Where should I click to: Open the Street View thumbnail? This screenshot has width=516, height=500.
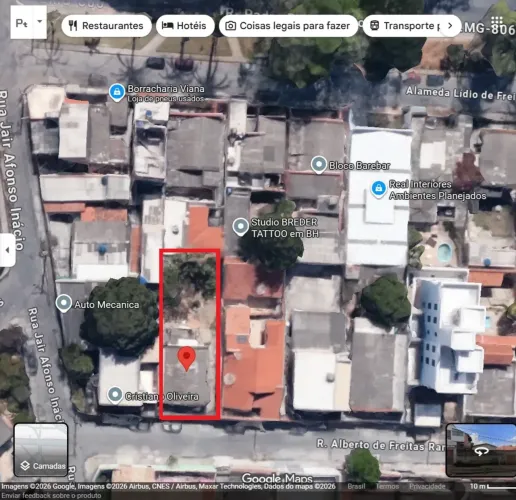pyautogui.click(x=481, y=450)
